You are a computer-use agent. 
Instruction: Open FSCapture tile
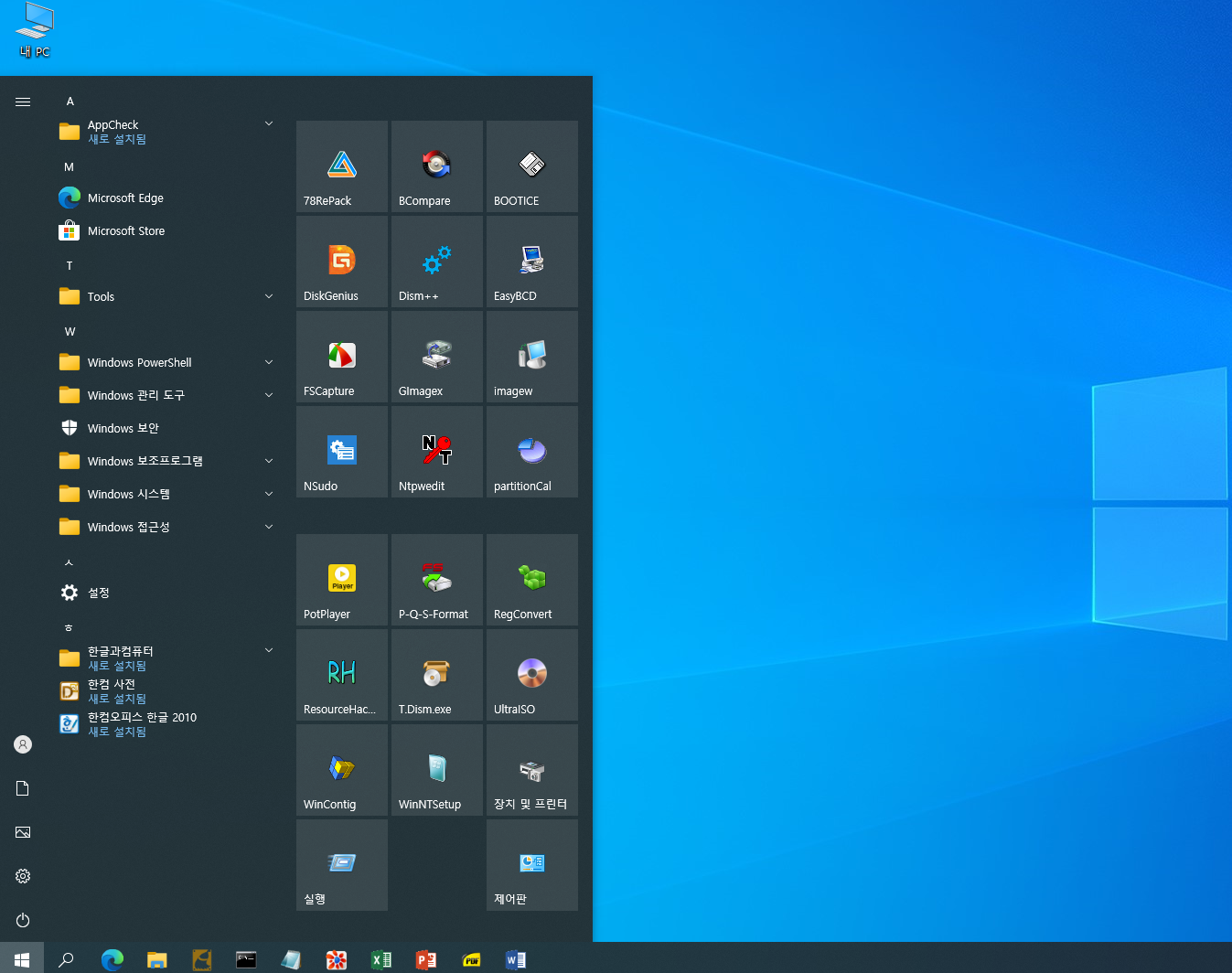pyautogui.click(x=342, y=357)
